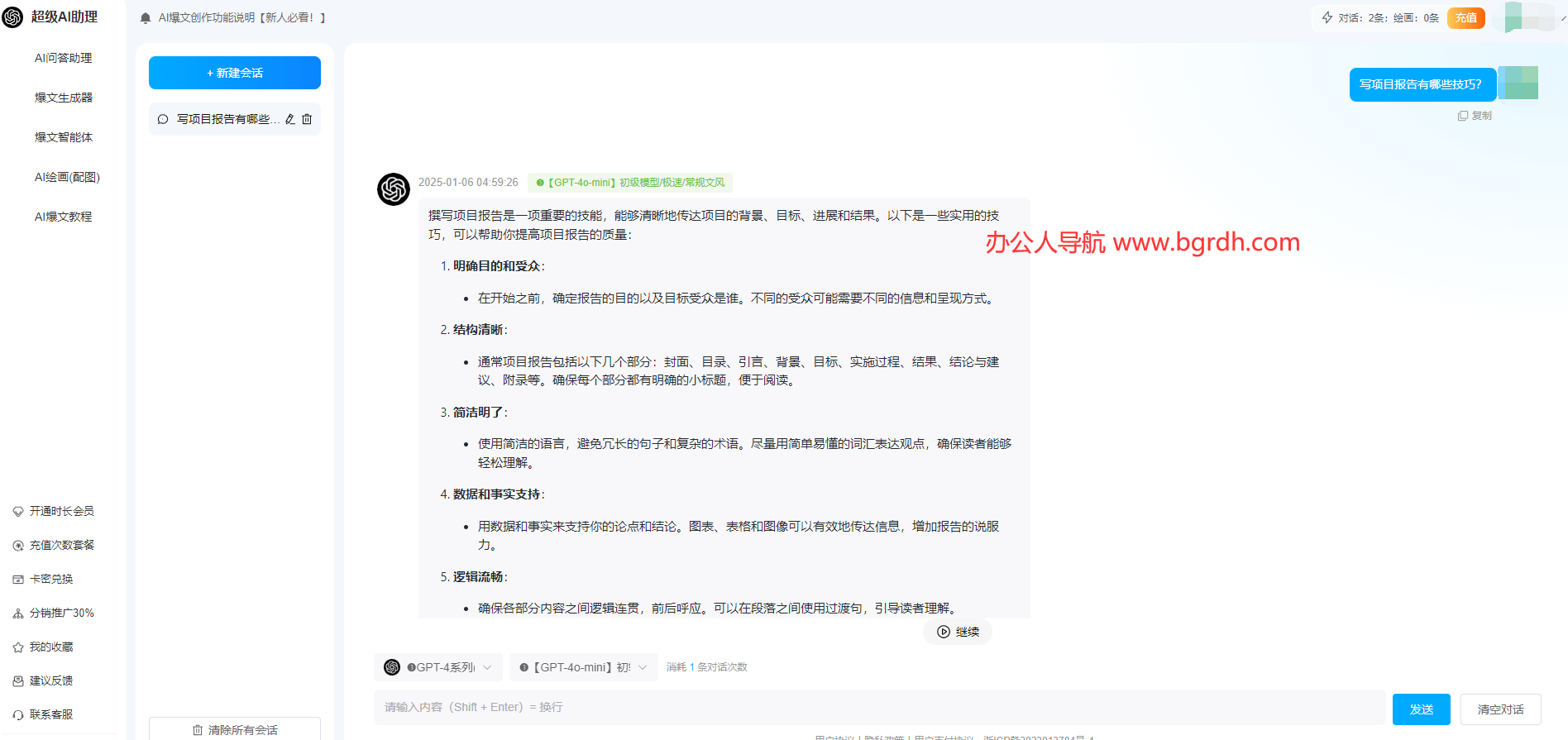Open 分销推广30% option
Viewport: 1568px width, 740px height.
click(x=54, y=613)
